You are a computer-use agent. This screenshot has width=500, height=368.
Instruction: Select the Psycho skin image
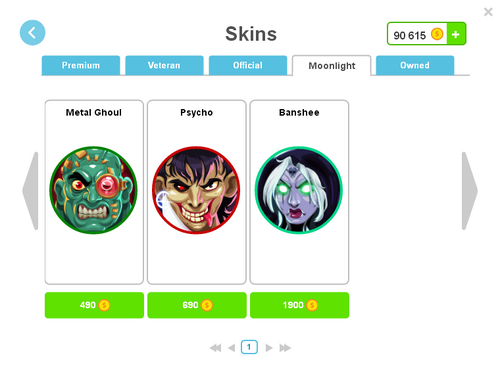click(196, 190)
